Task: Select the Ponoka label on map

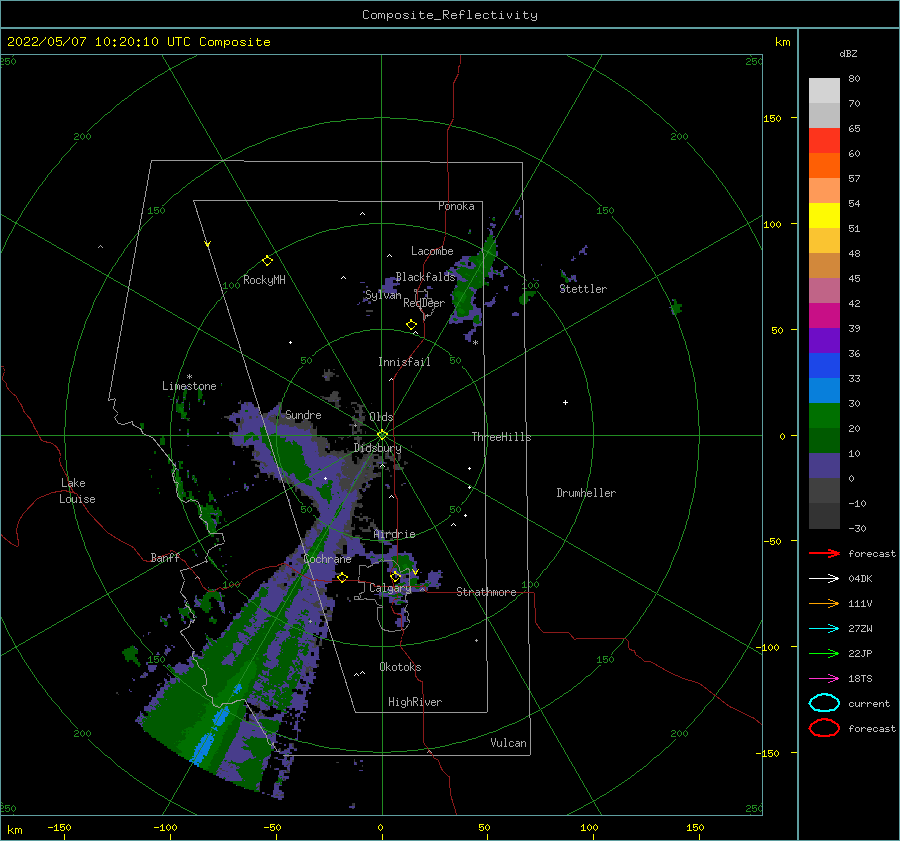Action: click(x=456, y=206)
